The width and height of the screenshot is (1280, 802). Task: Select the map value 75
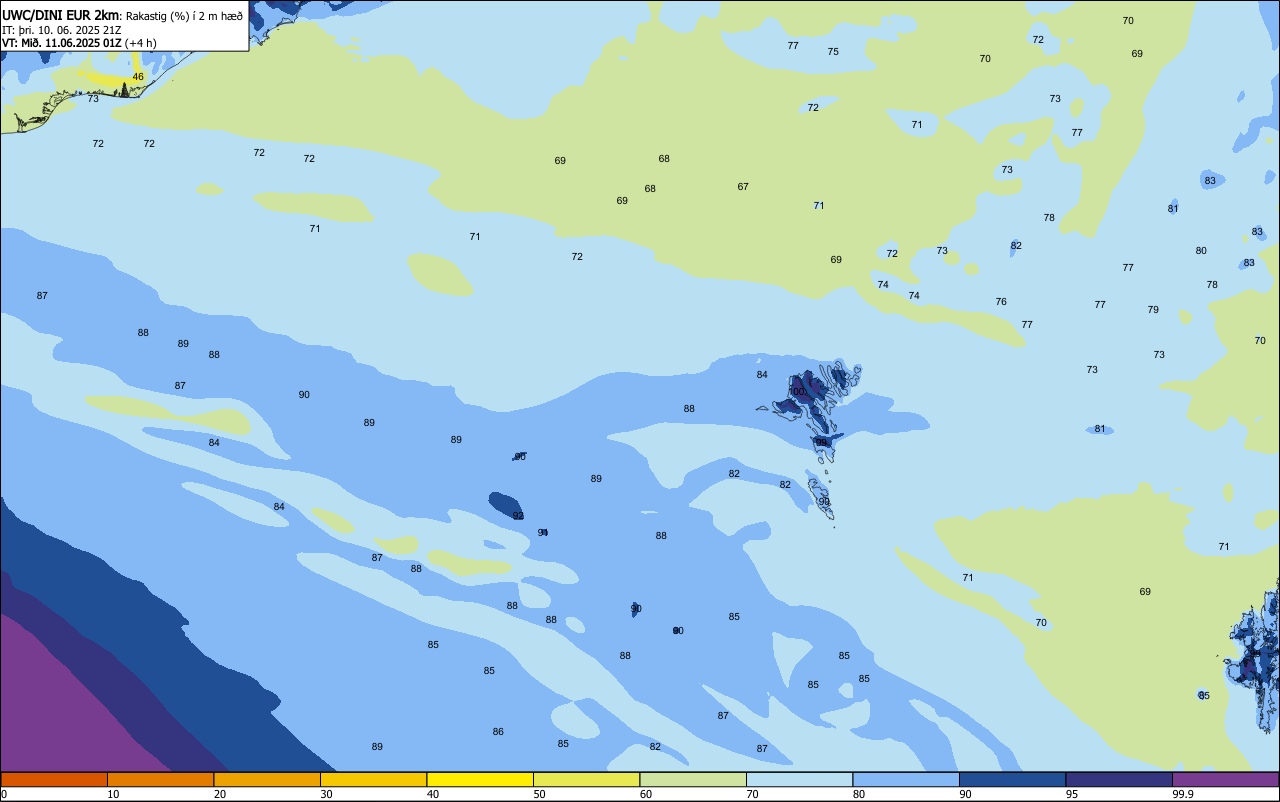pyautogui.click(x=833, y=52)
